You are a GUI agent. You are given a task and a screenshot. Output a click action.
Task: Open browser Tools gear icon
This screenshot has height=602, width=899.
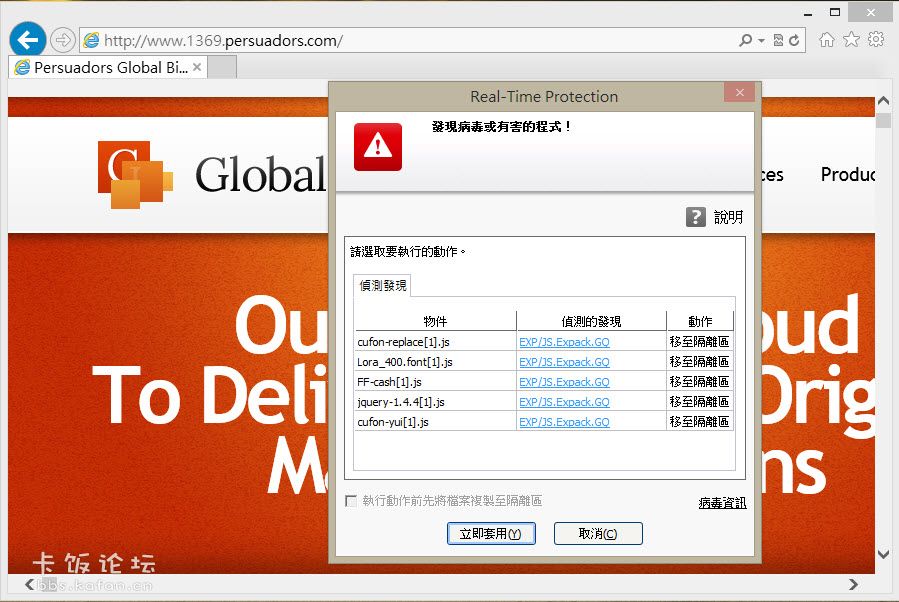point(876,40)
